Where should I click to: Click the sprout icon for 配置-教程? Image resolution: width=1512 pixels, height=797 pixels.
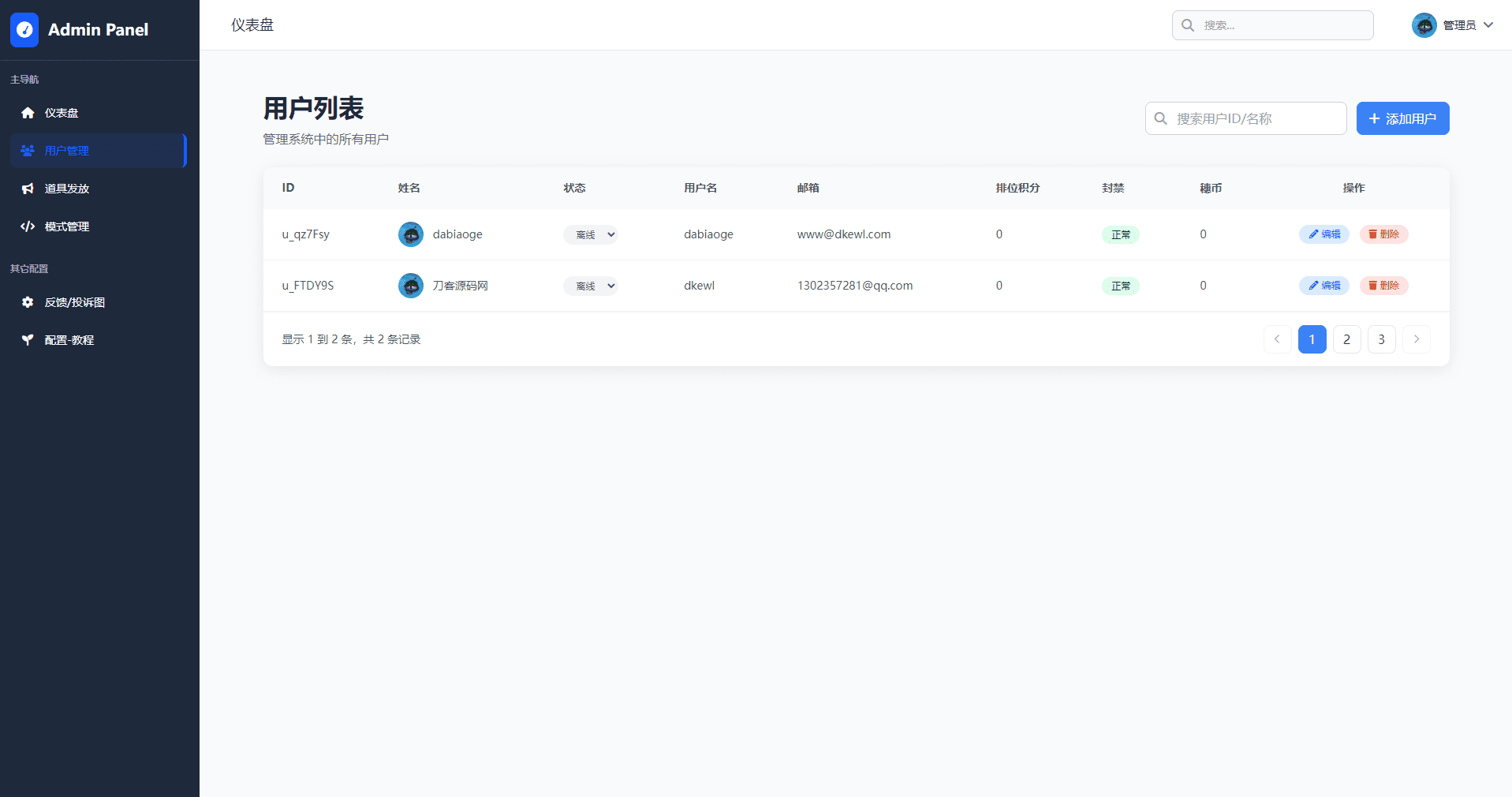point(28,340)
